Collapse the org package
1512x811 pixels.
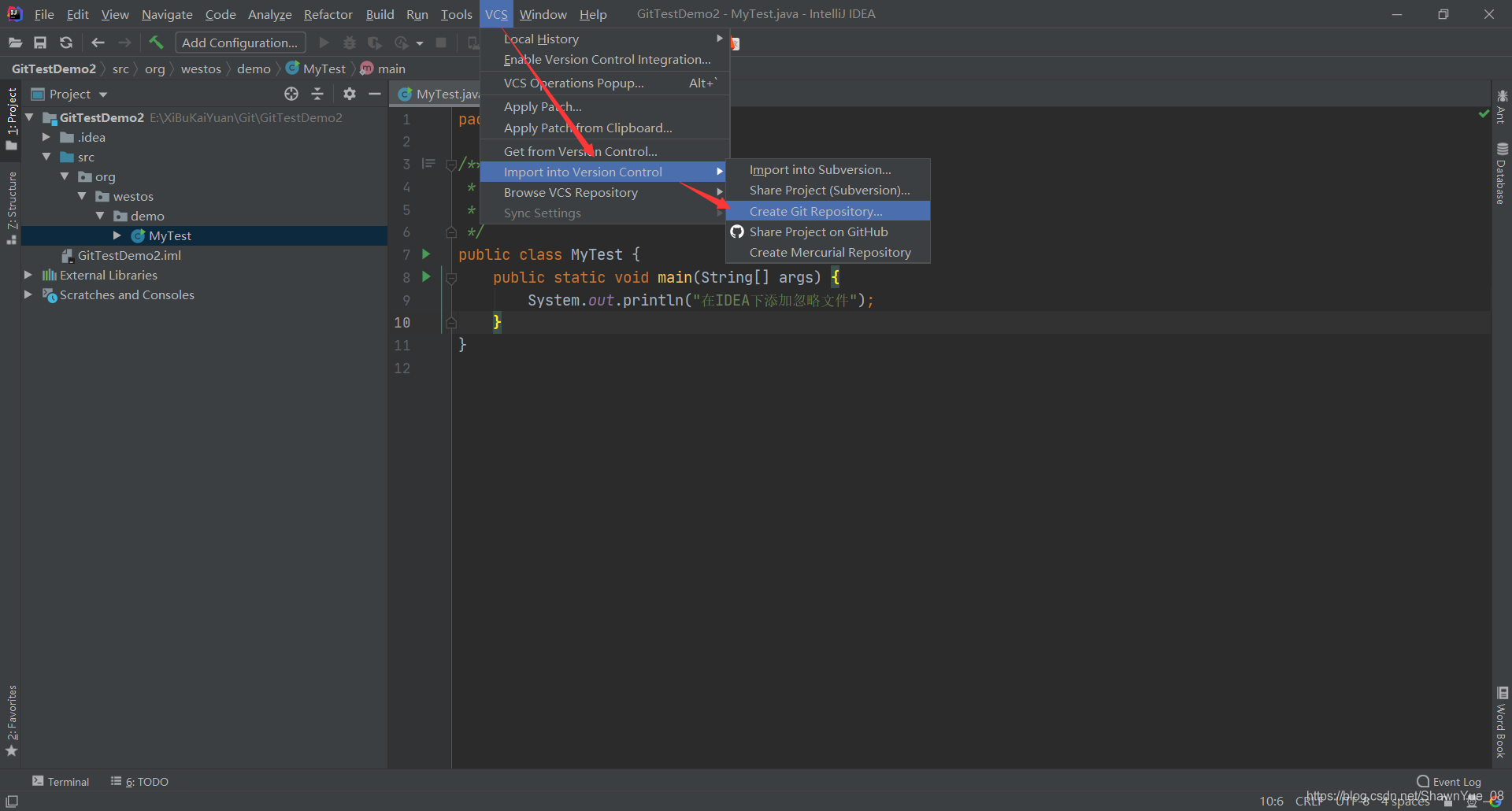pos(65,176)
